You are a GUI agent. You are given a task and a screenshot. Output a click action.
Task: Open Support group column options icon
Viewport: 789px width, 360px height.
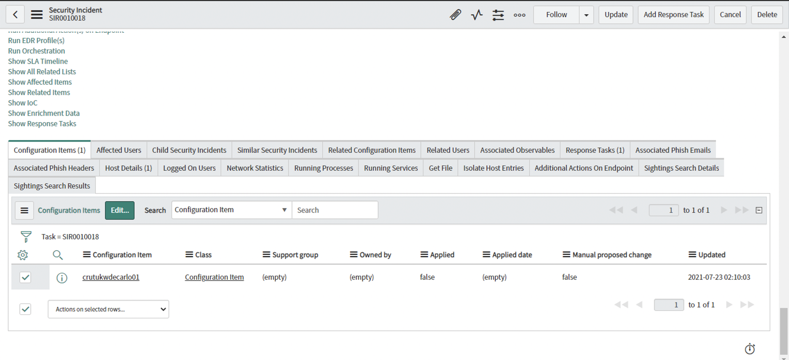(266, 255)
